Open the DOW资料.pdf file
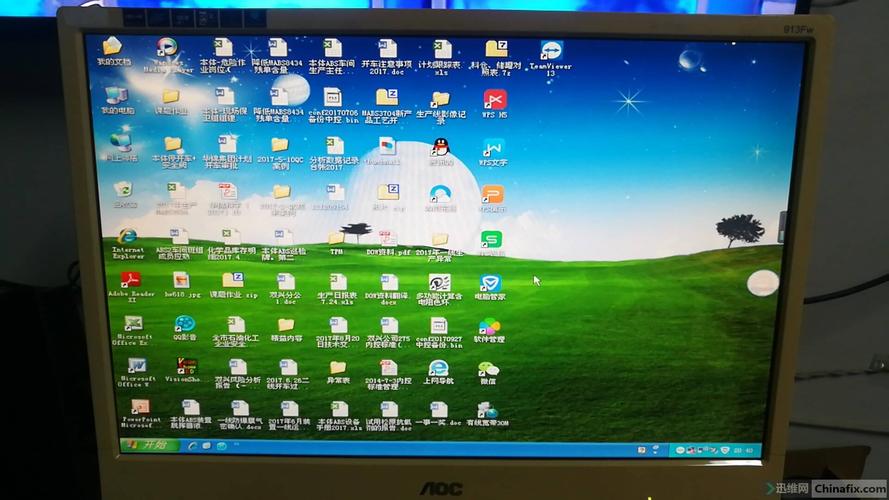Screen dimensions: 889x500 coord(388,238)
